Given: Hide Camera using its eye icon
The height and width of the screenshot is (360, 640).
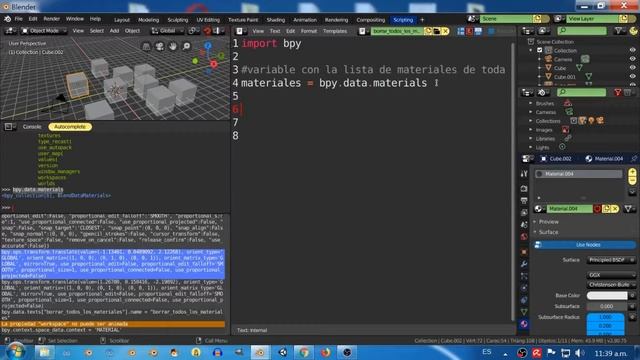Looking at the screenshot, I should tap(632, 59).
